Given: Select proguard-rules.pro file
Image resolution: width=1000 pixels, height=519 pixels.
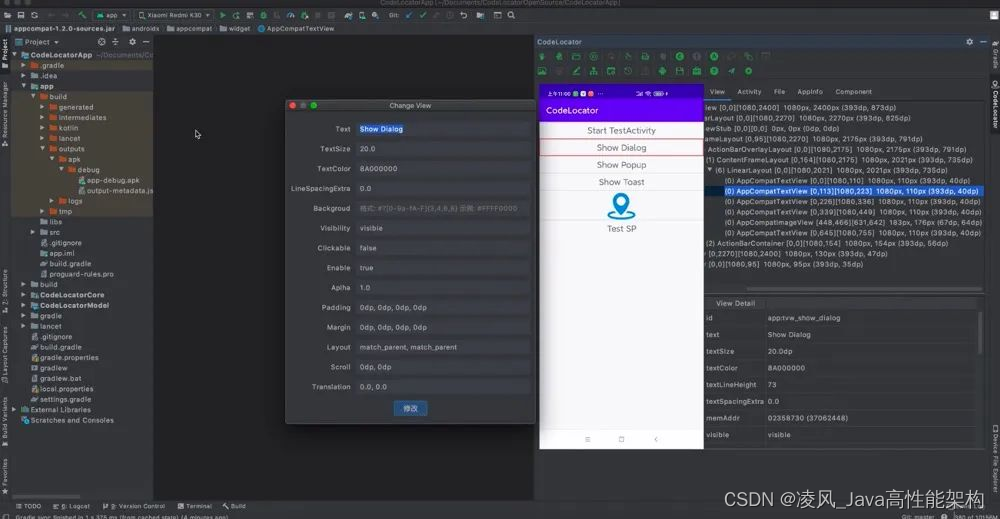Looking at the screenshot, I should click(x=77, y=274).
